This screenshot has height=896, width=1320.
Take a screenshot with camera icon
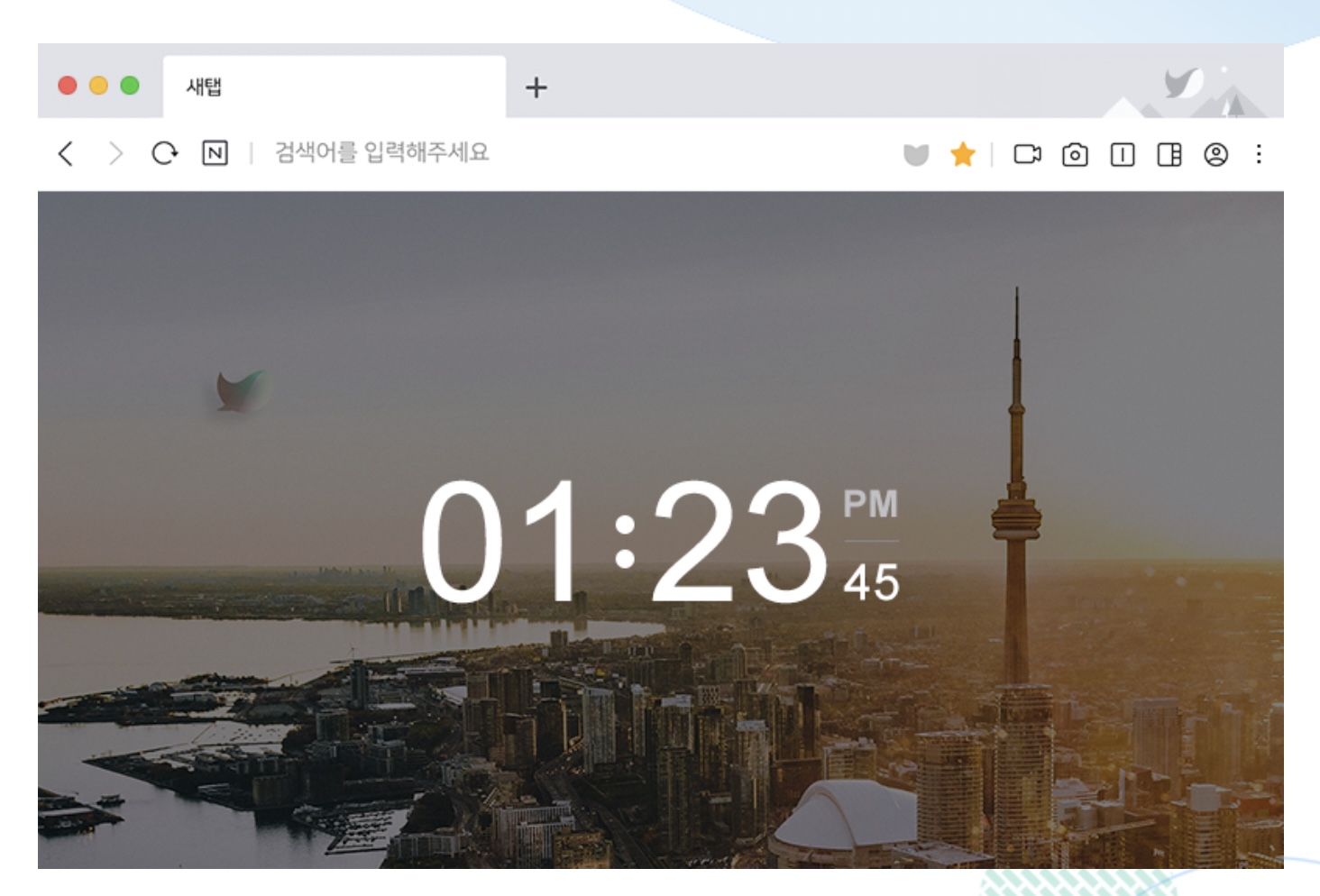tap(1075, 155)
